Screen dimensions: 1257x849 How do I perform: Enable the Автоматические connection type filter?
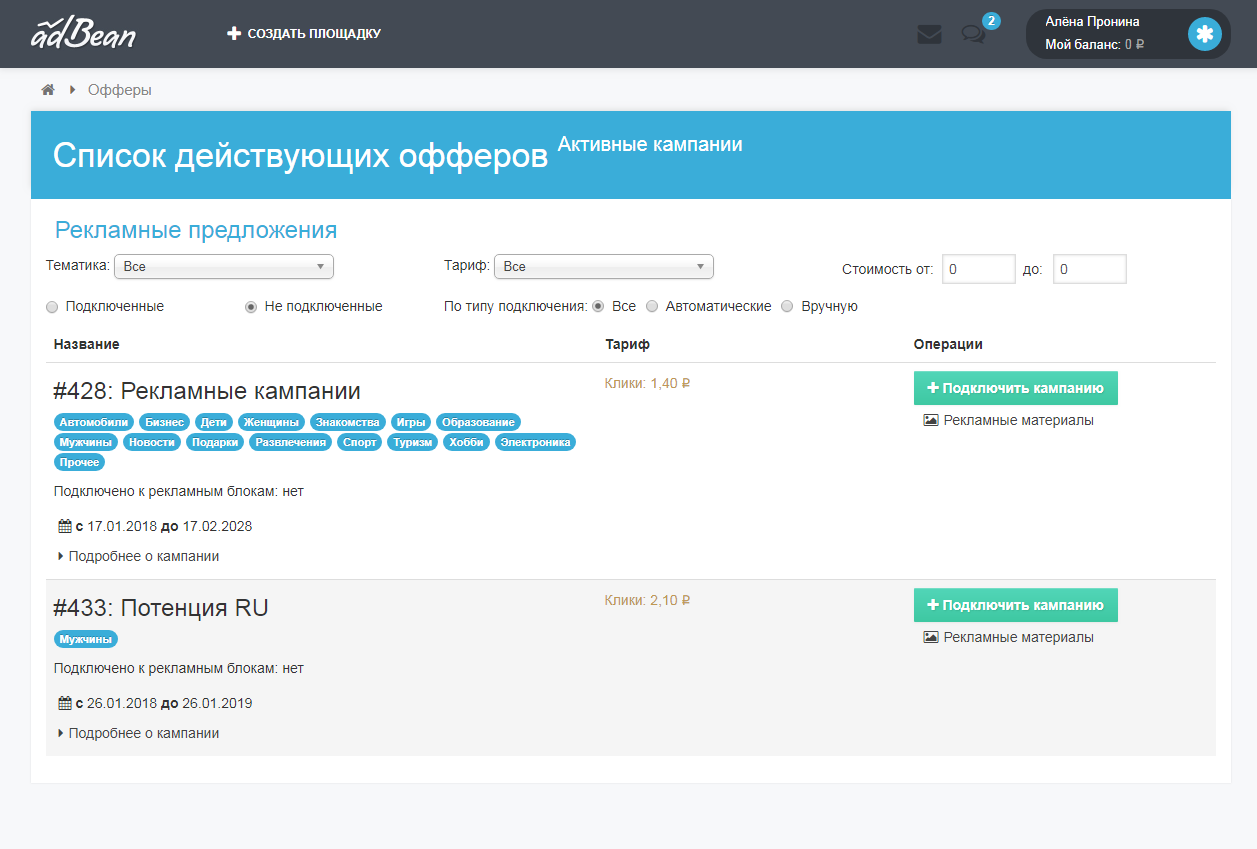[651, 306]
